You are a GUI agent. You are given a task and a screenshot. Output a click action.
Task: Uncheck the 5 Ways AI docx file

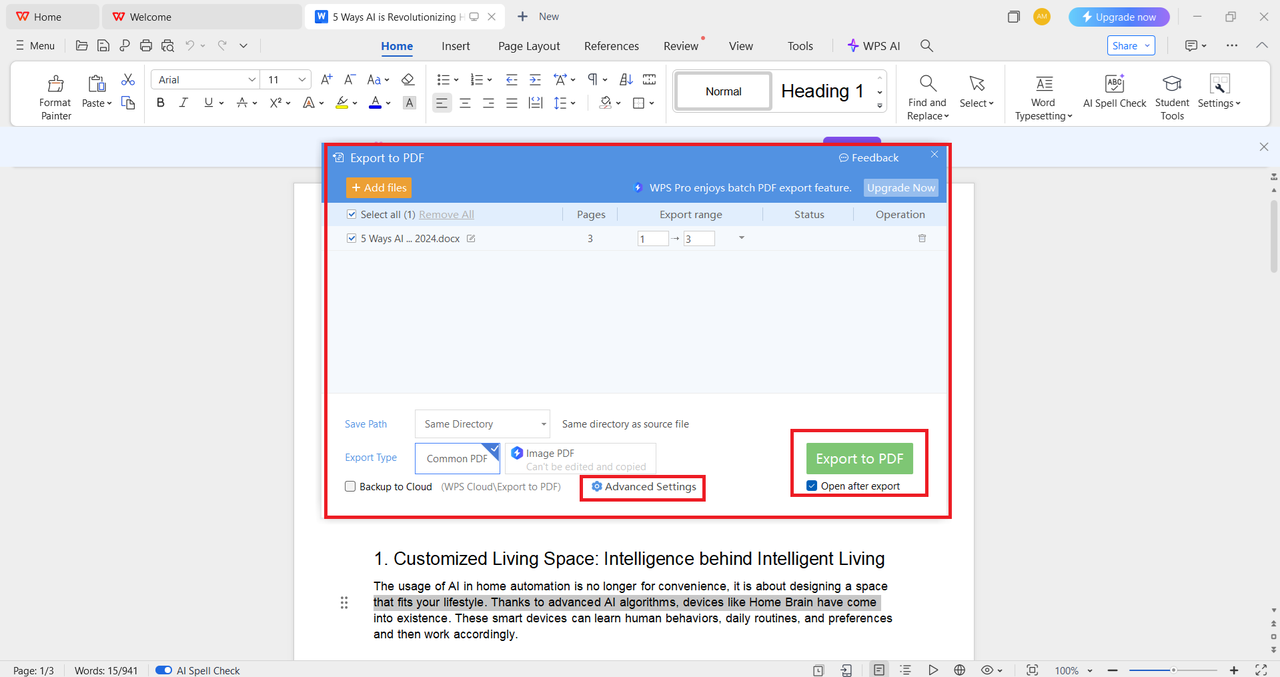tap(351, 239)
